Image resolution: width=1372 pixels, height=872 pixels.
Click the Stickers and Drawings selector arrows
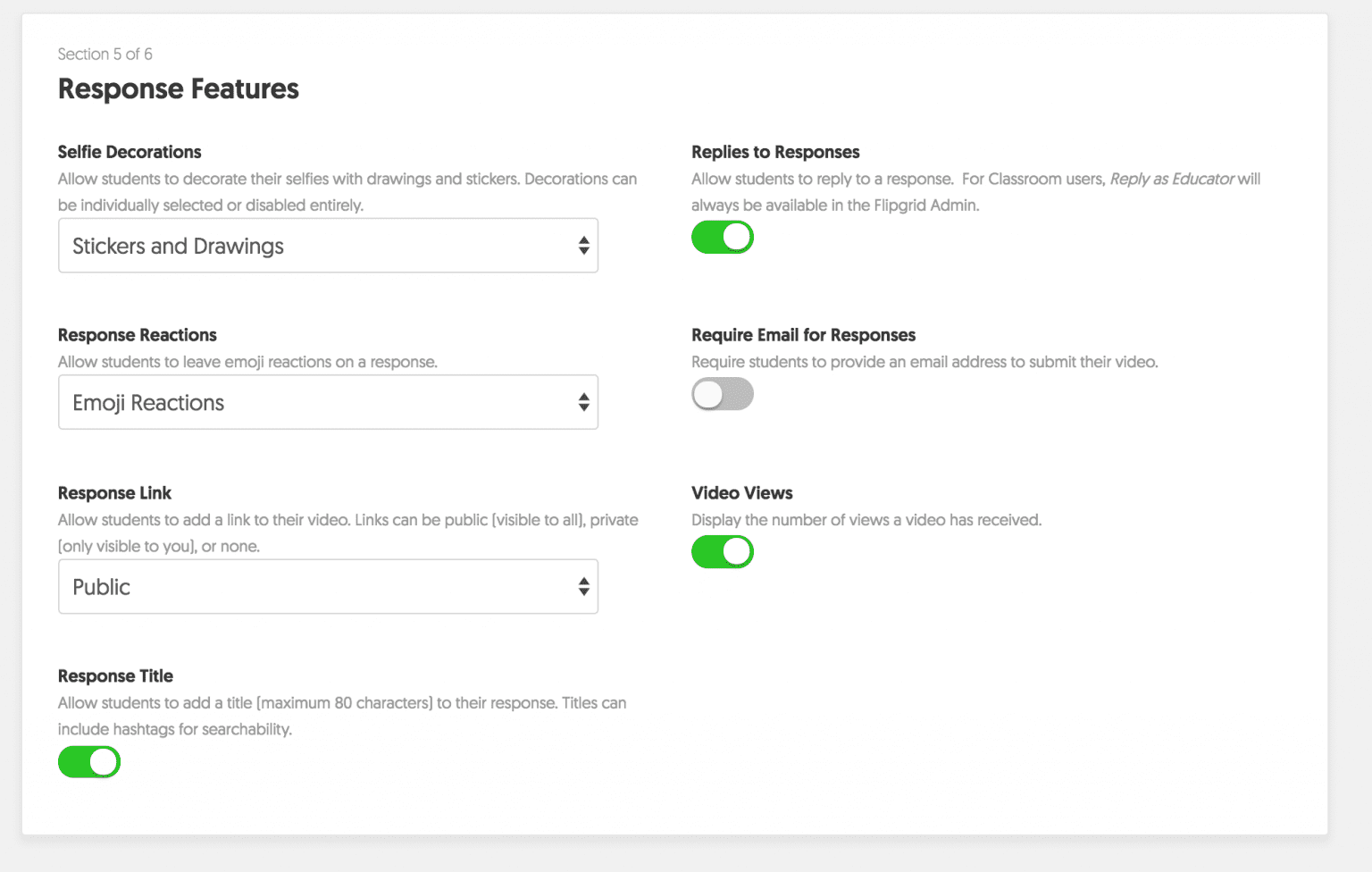[x=582, y=245]
